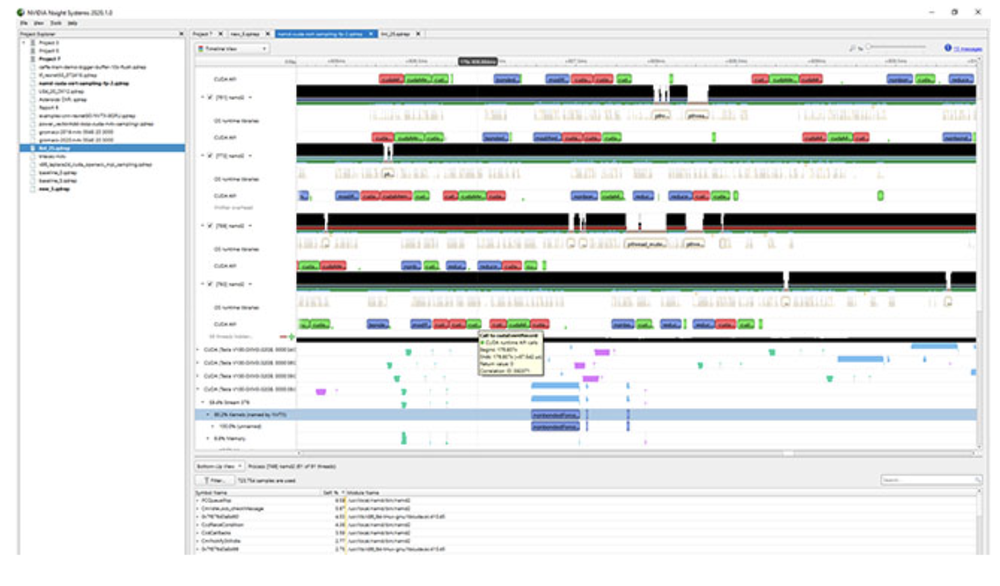1000x586 pixels.
Task: Click the zoom magnifier icon beside slider
Action: point(853,48)
